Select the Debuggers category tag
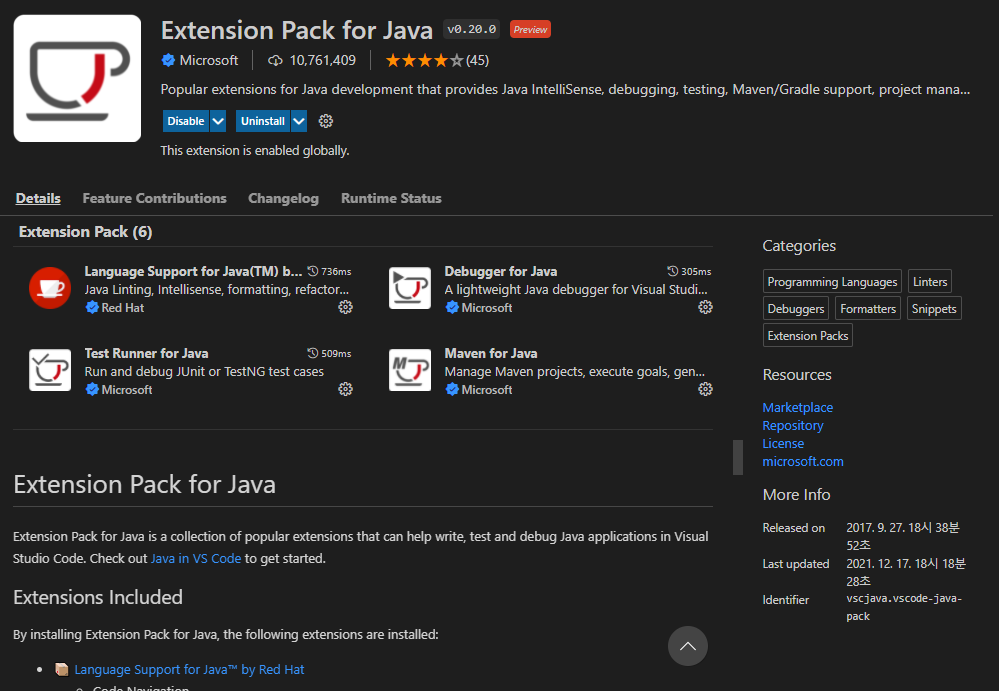Viewport: 999px width, 691px height. click(796, 309)
